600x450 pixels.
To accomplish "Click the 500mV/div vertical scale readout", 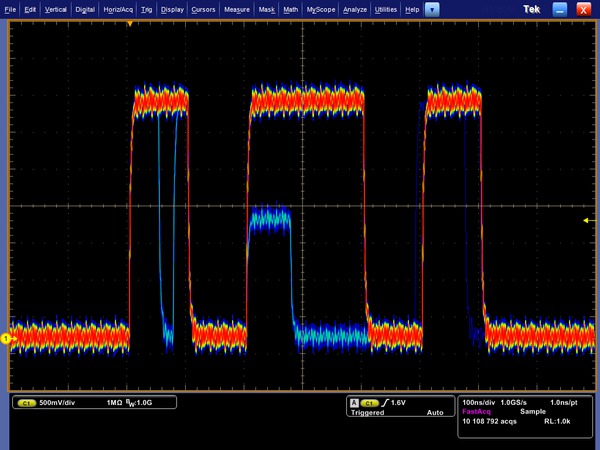I will [57, 403].
